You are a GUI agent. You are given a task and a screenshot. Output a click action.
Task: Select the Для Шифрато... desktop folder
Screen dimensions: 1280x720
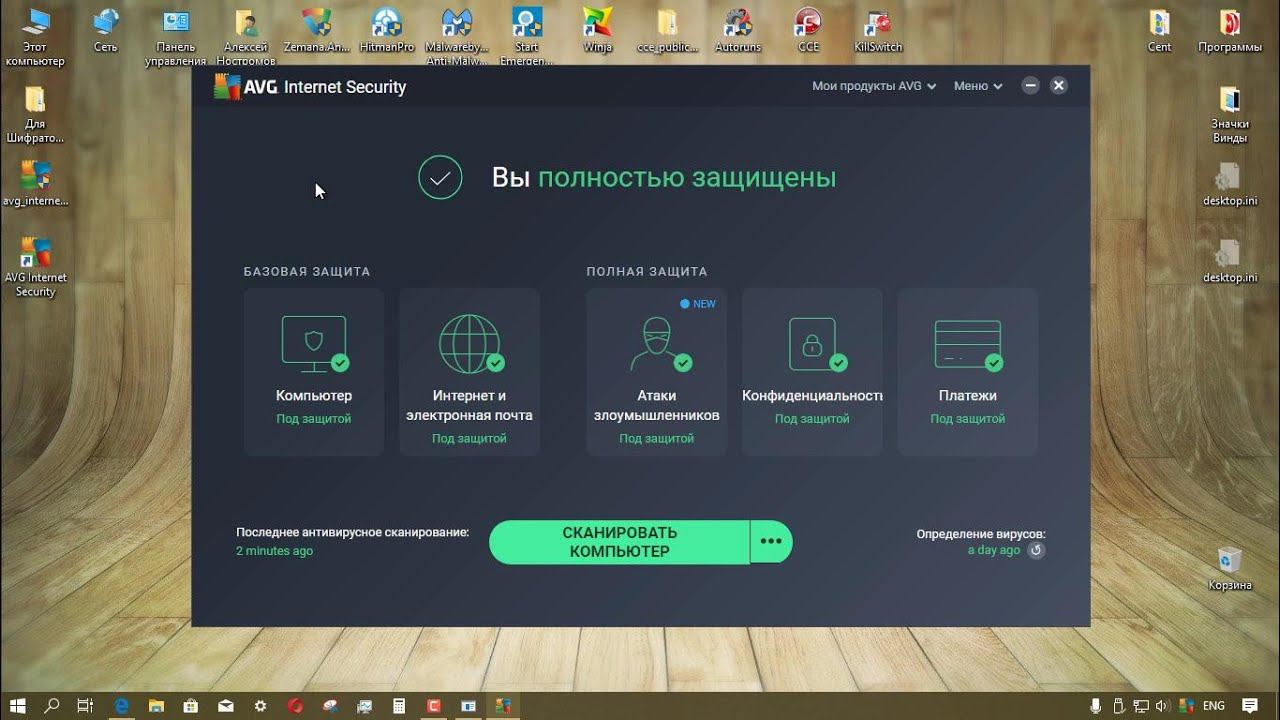point(35,114)
